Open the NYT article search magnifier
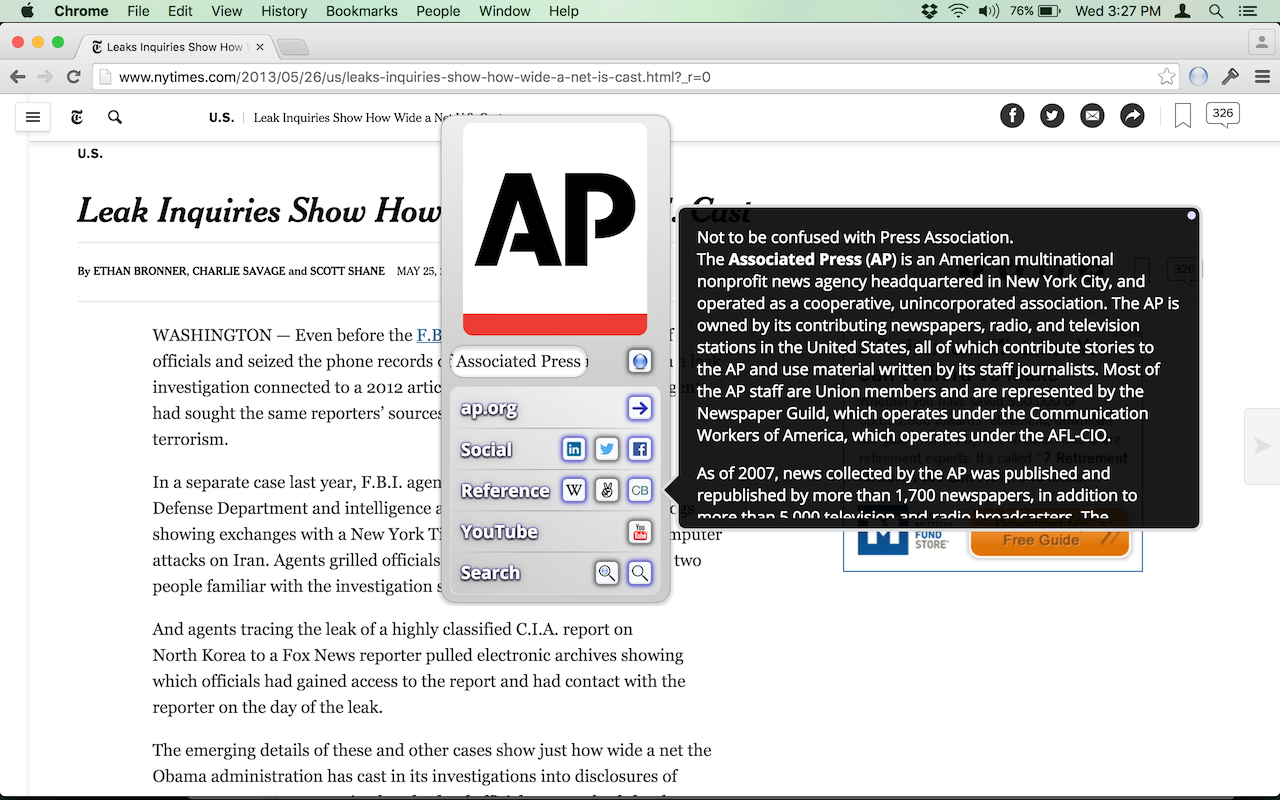Screen dimensions: 1280x800 pyautogui.click(x=115, y=117)
